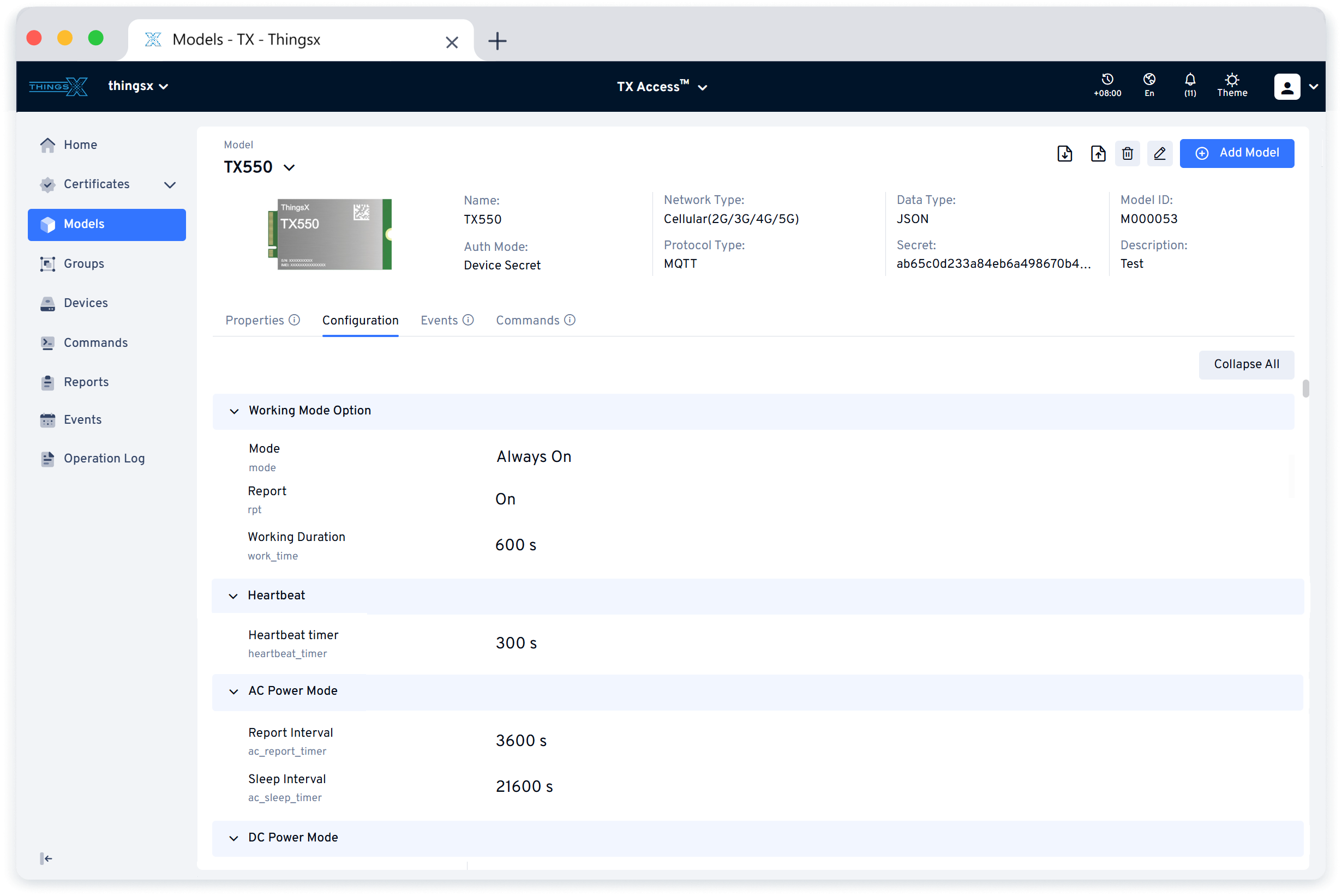The width and height of the screenshot is (1342, 896).
Task: Click the Report value On
Action: pos(505,499)
